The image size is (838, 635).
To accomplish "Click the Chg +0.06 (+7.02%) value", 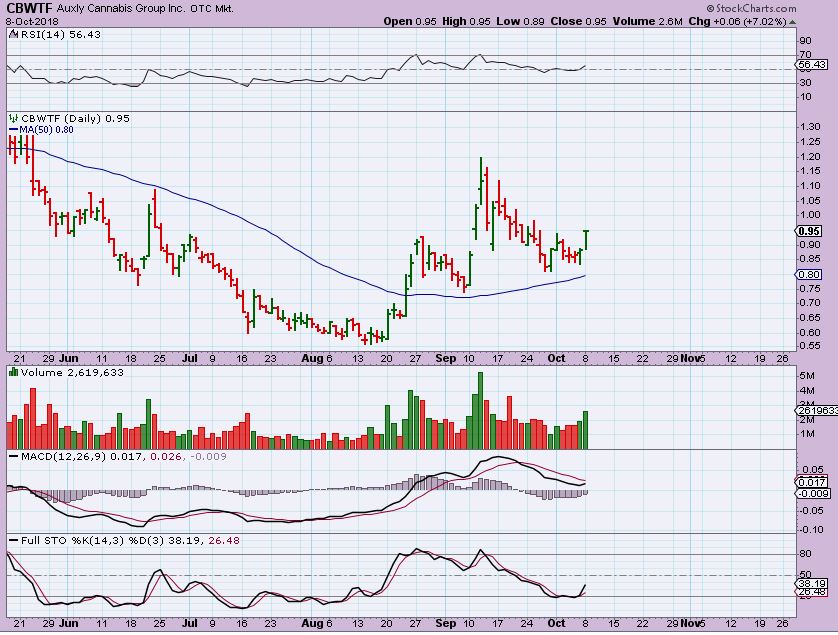I will click(x=737, y=21).
